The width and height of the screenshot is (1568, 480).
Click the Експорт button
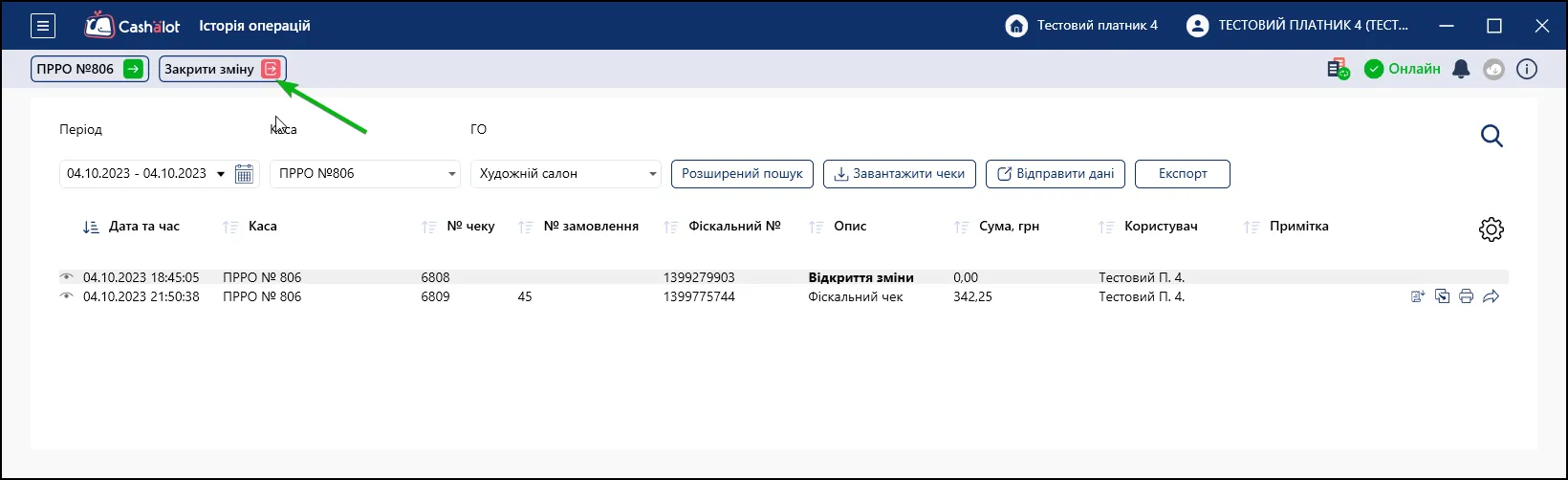(x=1183, y=174)
